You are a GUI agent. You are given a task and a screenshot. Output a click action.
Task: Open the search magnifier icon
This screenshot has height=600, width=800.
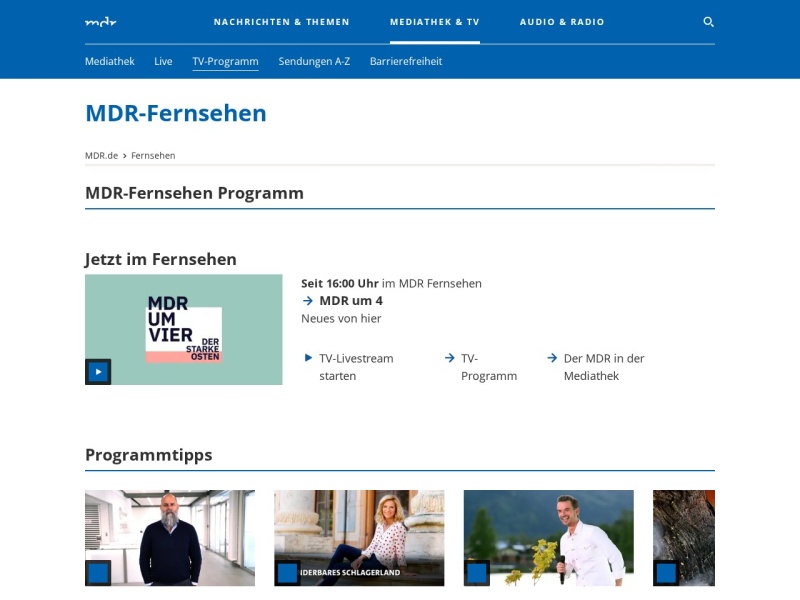[x=708, y=22]
